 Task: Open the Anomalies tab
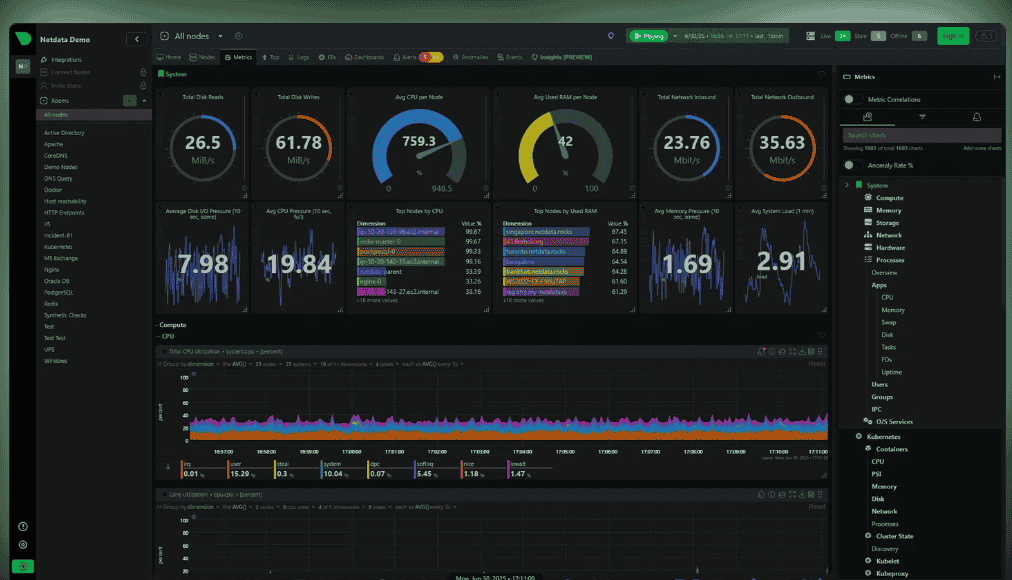471,57
